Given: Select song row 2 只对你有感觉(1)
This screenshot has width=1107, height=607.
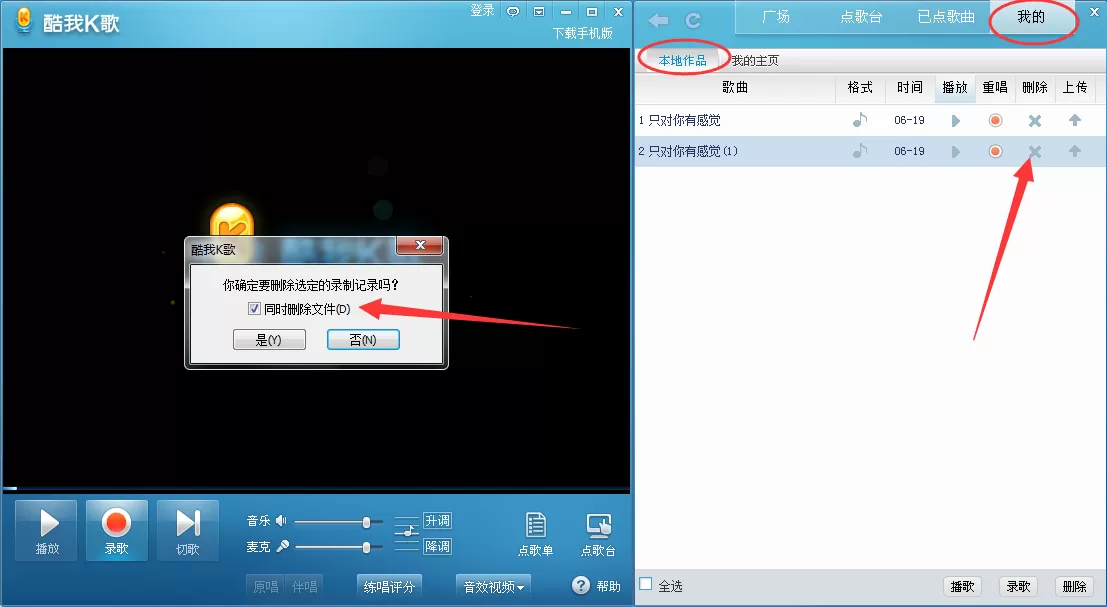Looking at the screenshot, I should coord(870,151).
